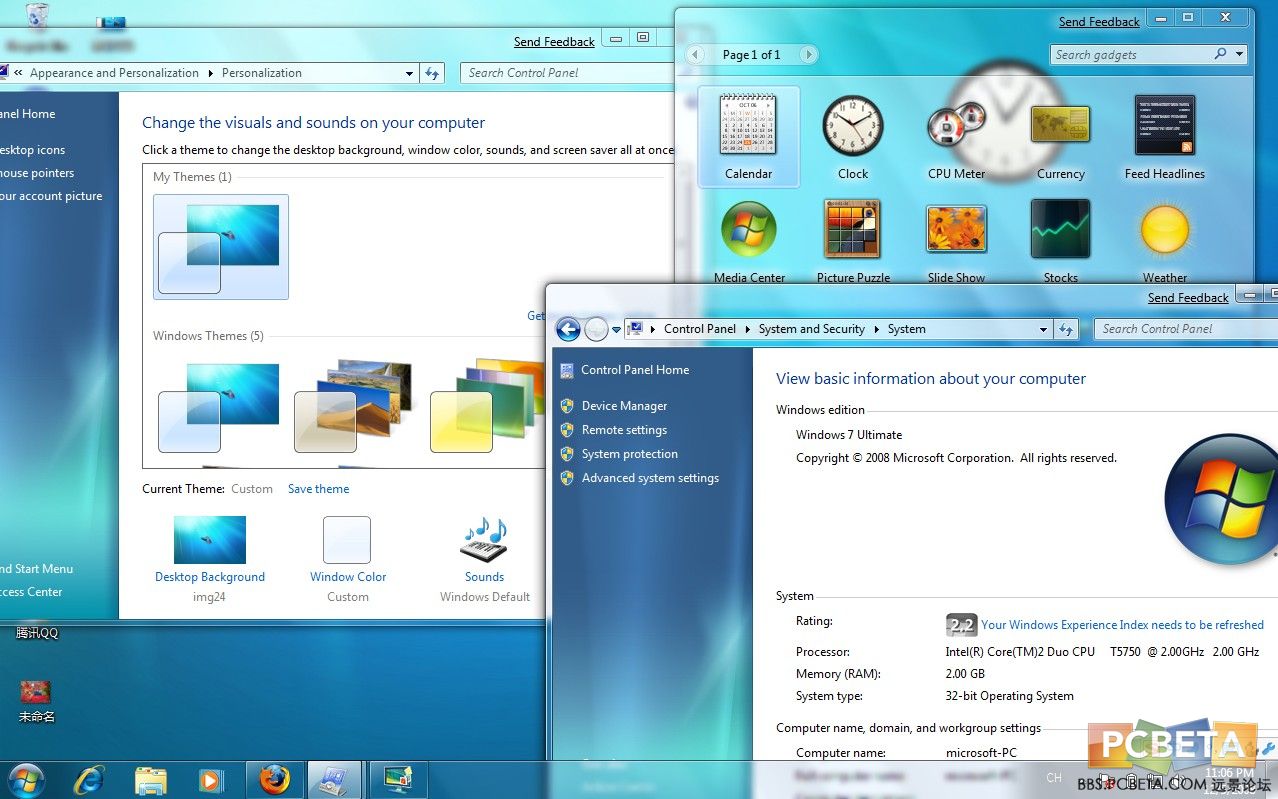Click the Control Panel breadcrumb in System window
The height and width of the screenshot is (799, 1278).
(x=700, y=329)
